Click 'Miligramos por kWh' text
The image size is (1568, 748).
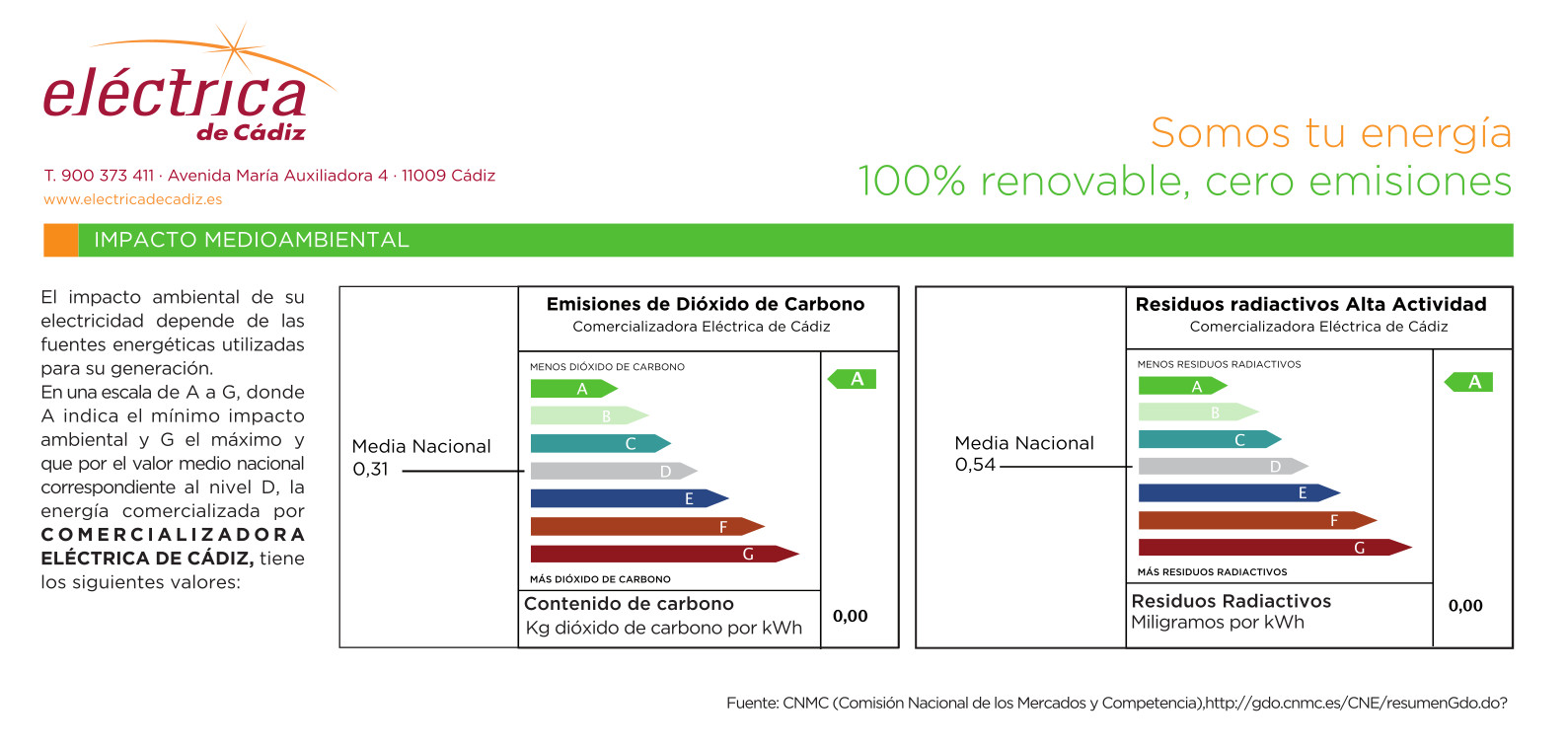pos(1218,623)
